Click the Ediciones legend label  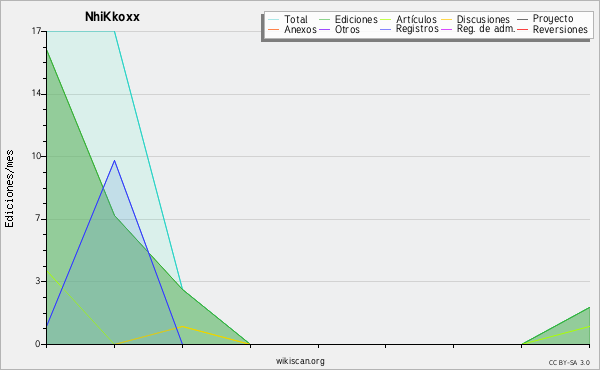tap(356, 19)
